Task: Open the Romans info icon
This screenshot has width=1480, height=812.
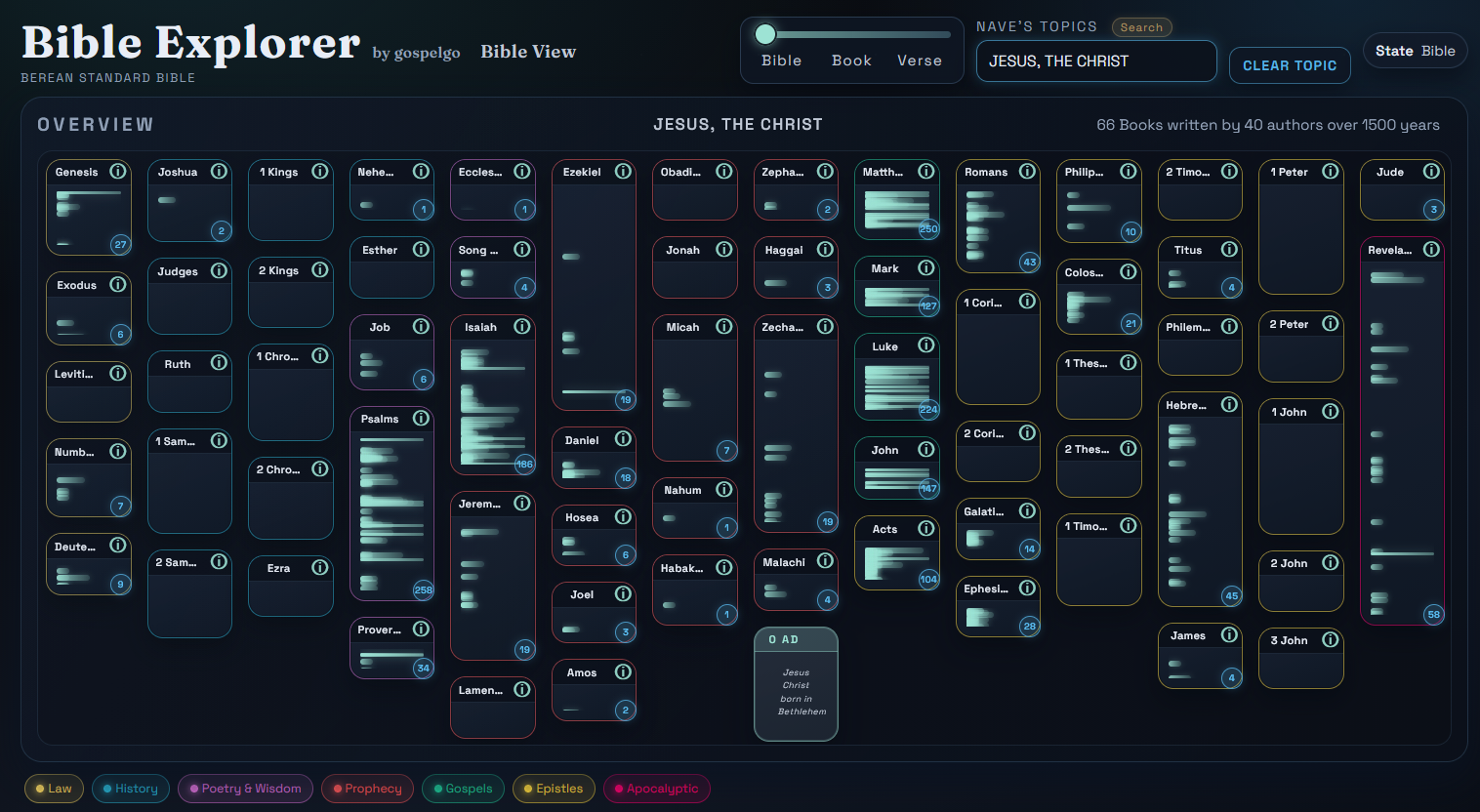Action: [x=1027, y=171]
